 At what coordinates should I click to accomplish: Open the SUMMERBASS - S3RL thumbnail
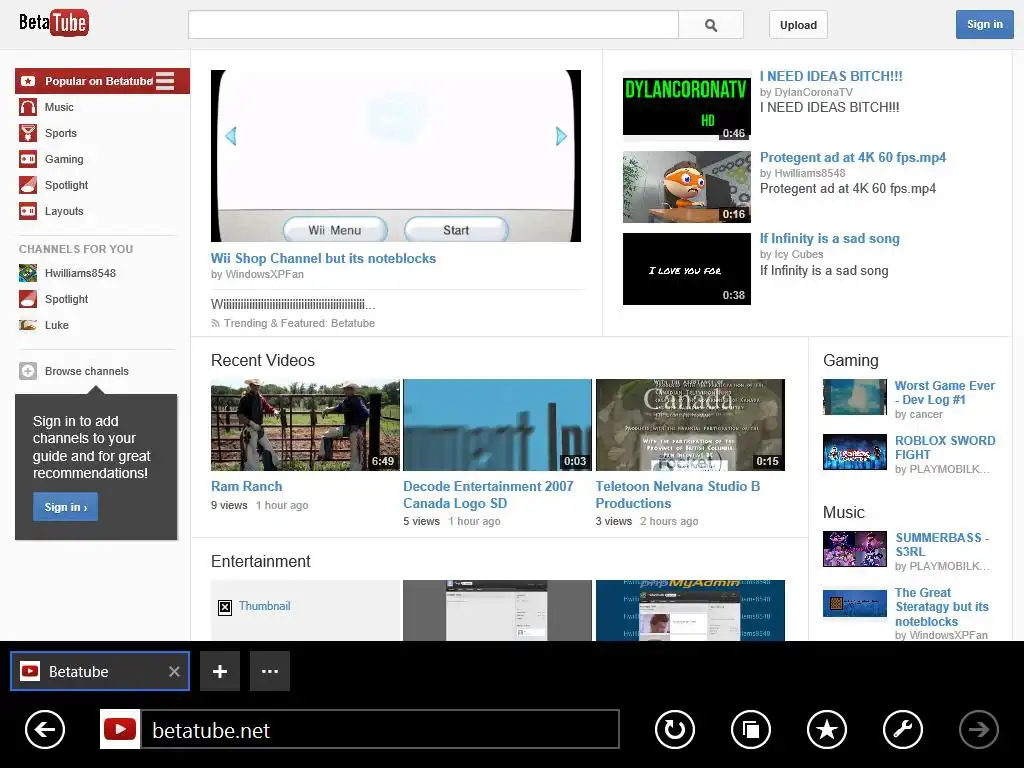[x=855, y=549]
